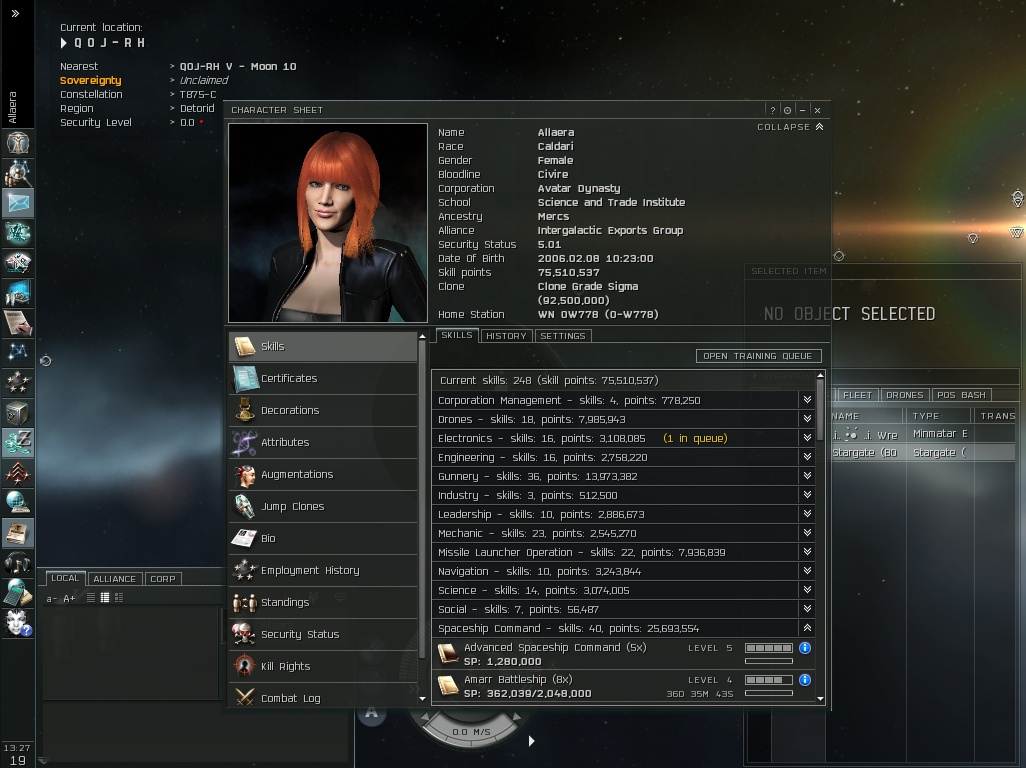
Task: Toggle pin on Character Sheet window
Action: 788,111
